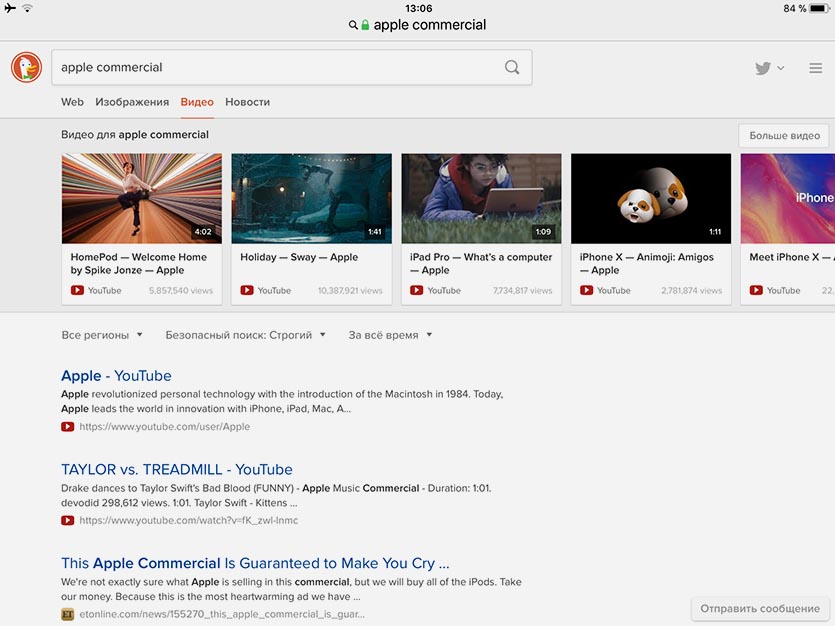The height and width of the screenshot is (626, 835).
Task: Click YouTube icon under HomePod video card
Action: pos(77,290)
